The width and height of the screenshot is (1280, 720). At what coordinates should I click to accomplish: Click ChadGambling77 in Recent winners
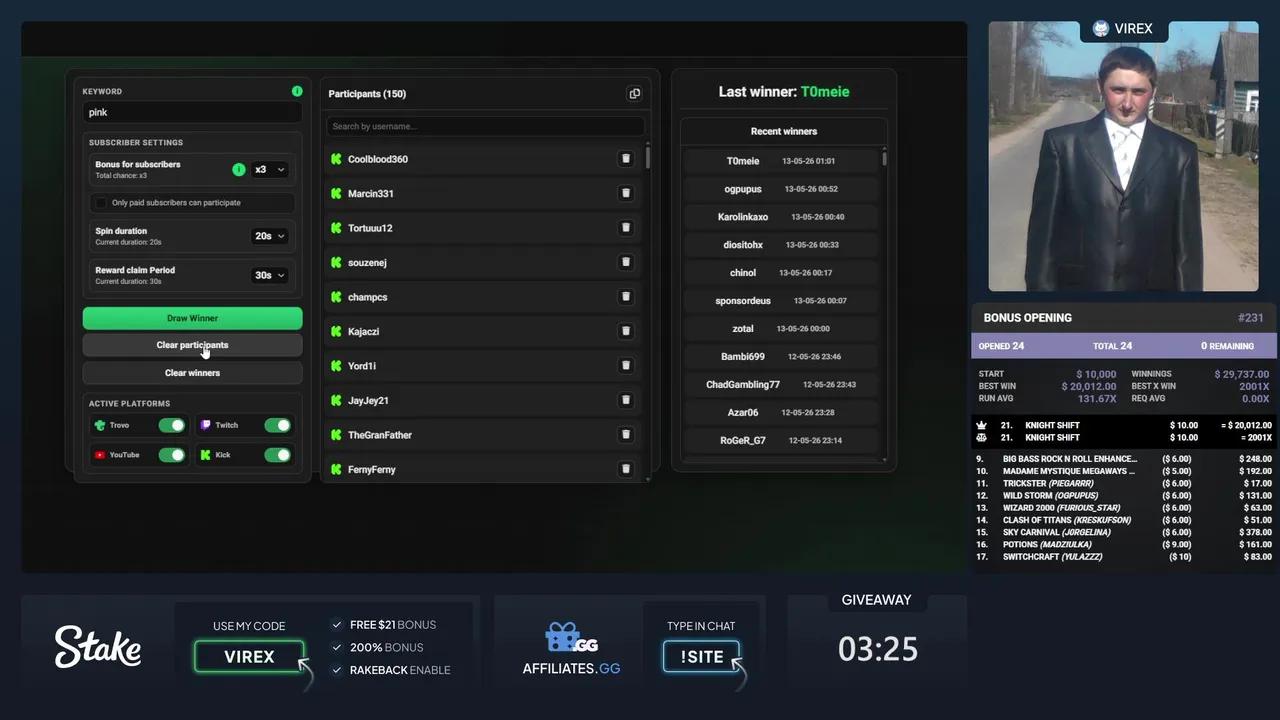(x=783, y=385)
